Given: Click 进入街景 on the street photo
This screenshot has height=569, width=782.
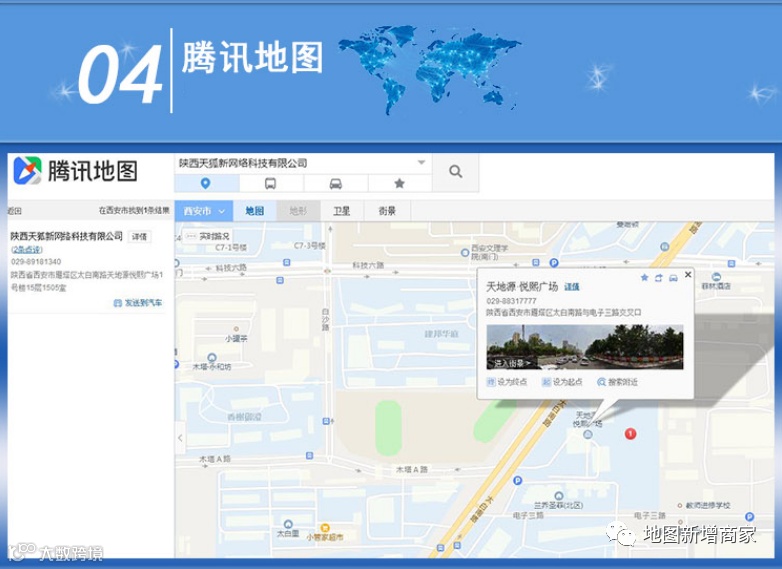Looking at the screenshot, I should (x=512, y=363).
